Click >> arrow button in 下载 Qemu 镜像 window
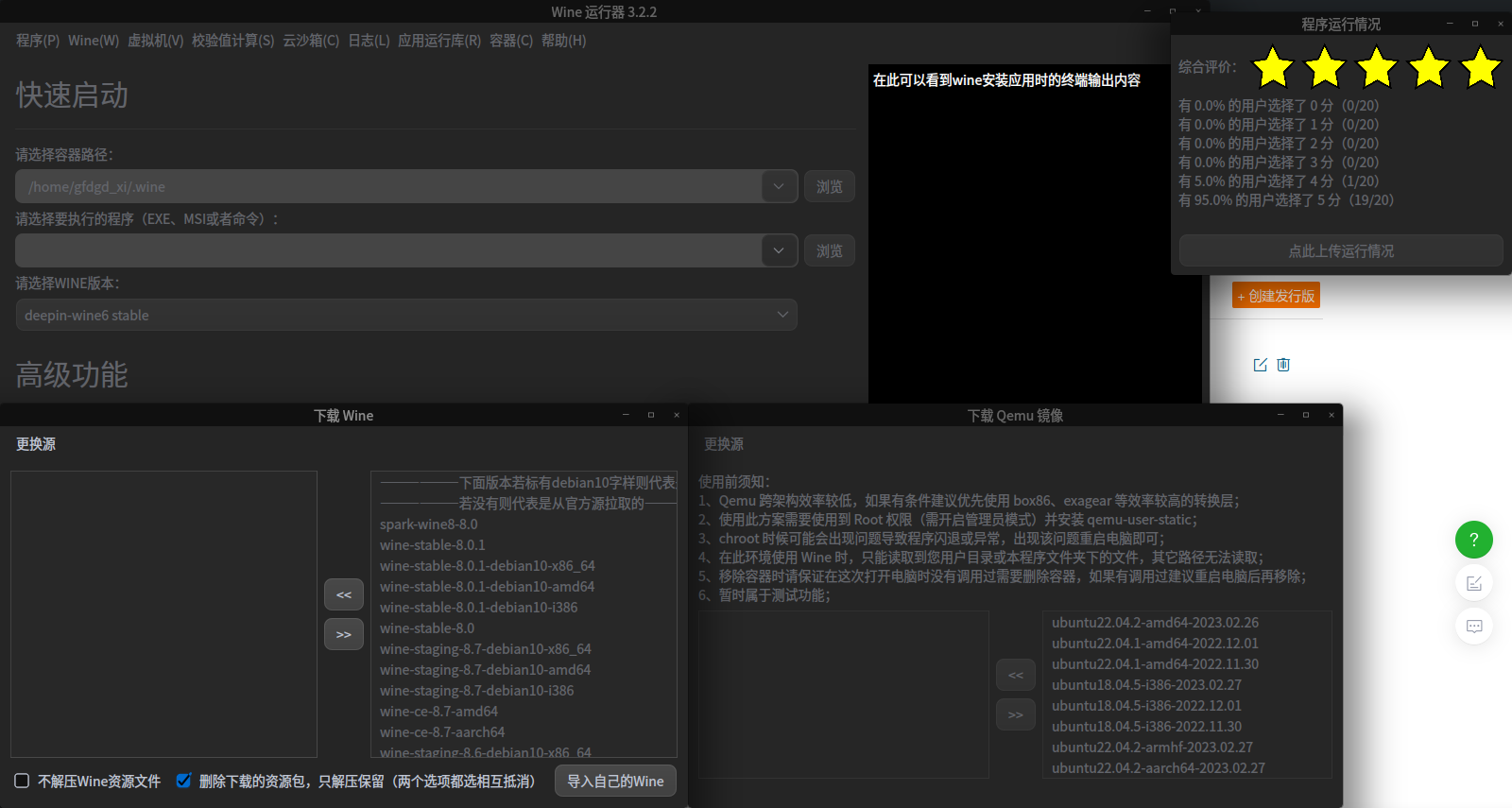1512x808 pixels. pos(1016,714)
